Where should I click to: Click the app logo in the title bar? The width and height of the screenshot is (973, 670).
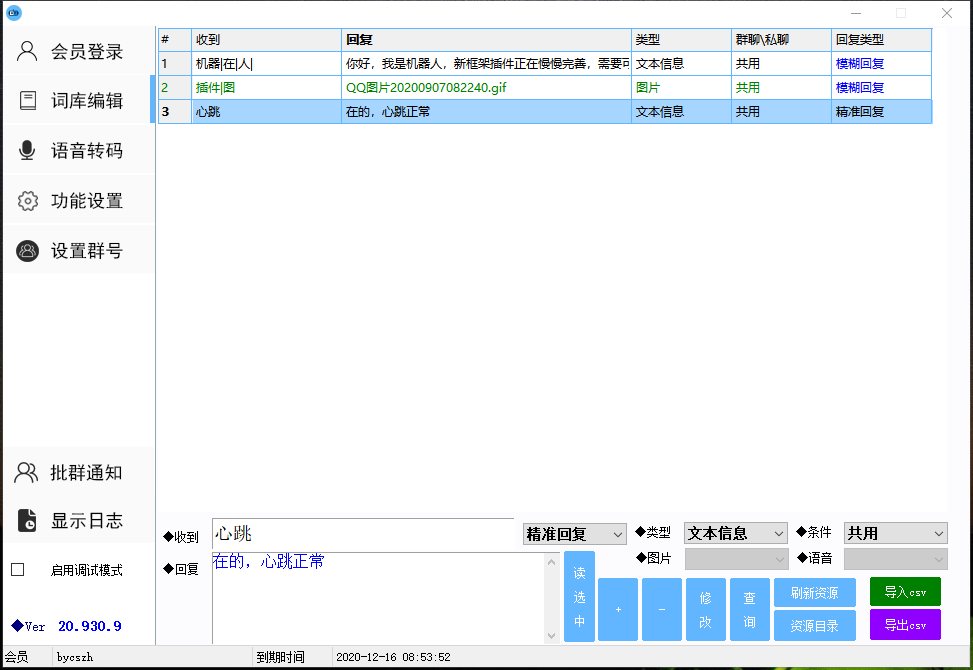pos(14,13)
